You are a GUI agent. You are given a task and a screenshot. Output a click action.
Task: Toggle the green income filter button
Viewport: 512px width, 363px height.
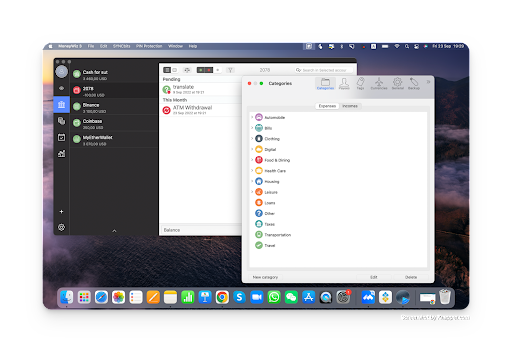(201, 70)
